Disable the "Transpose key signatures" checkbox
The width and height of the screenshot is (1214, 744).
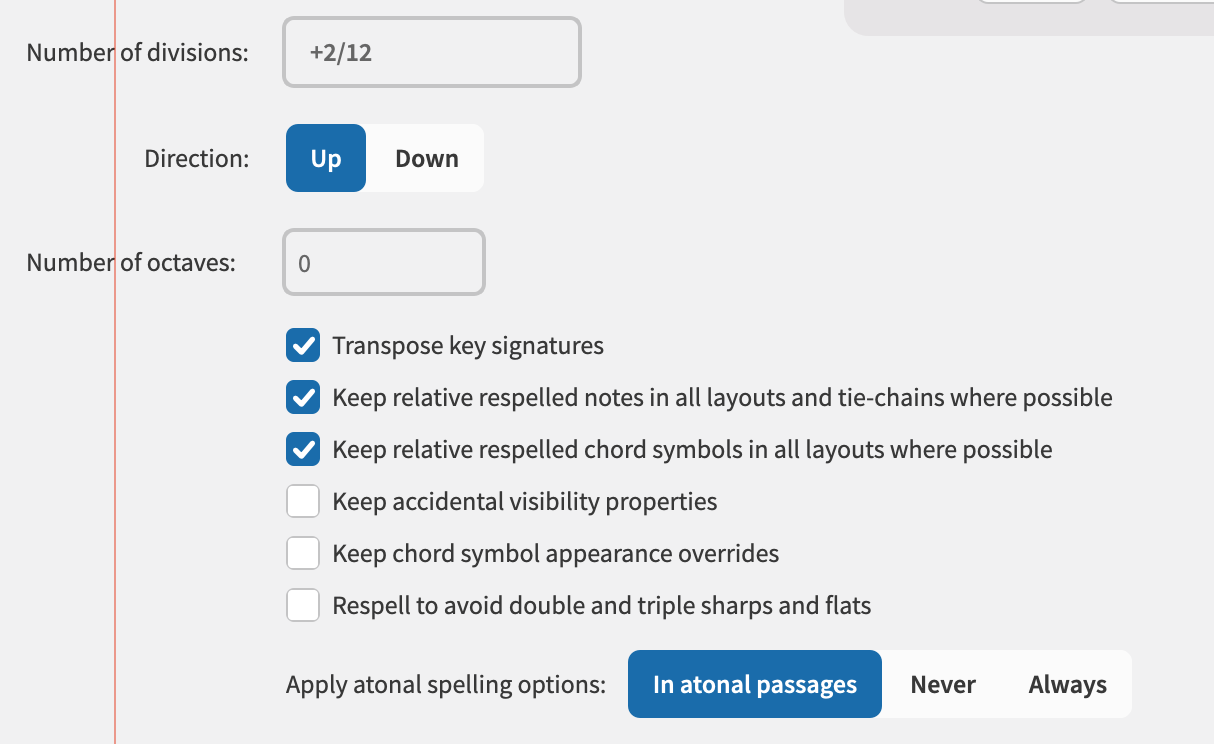[303, 345]
